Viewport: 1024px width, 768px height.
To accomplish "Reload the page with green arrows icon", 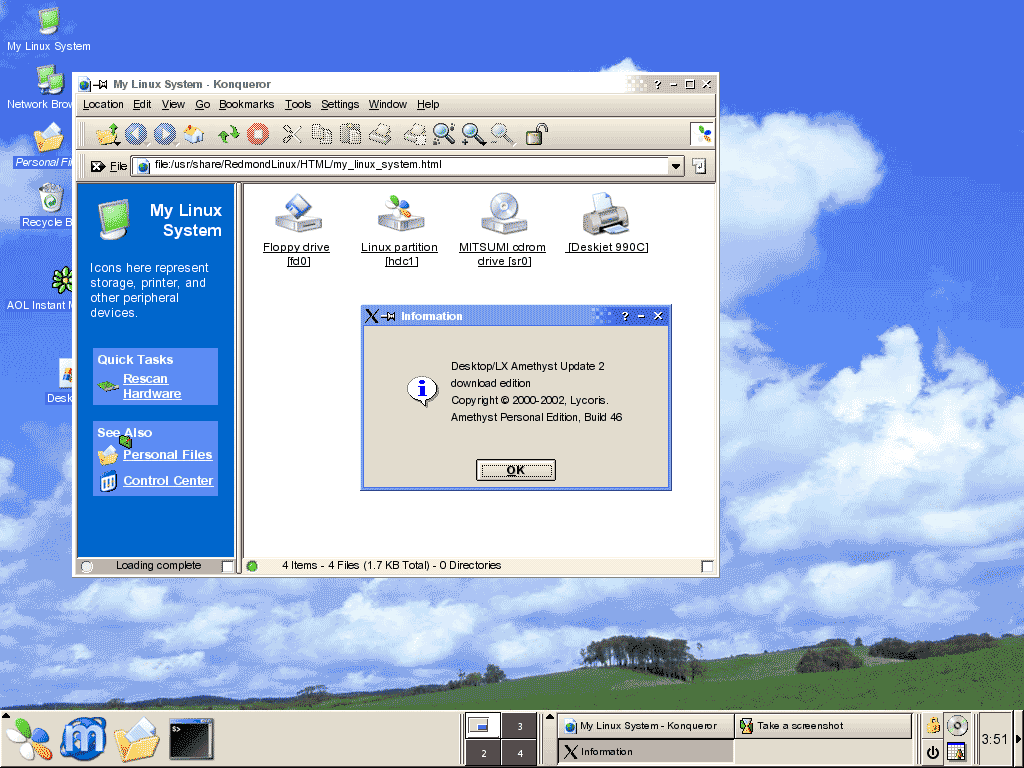I will tap(229, 135).
